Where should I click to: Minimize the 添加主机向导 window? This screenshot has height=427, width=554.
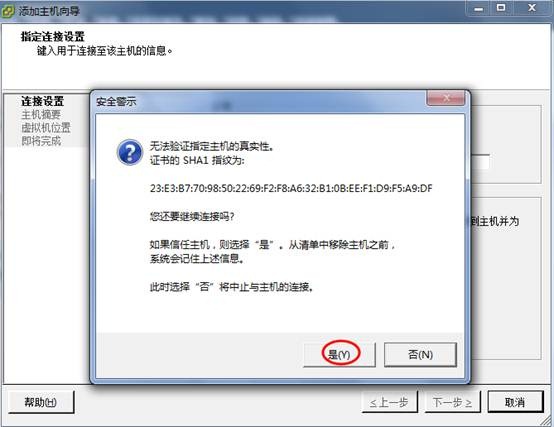(x=479, y=8)
